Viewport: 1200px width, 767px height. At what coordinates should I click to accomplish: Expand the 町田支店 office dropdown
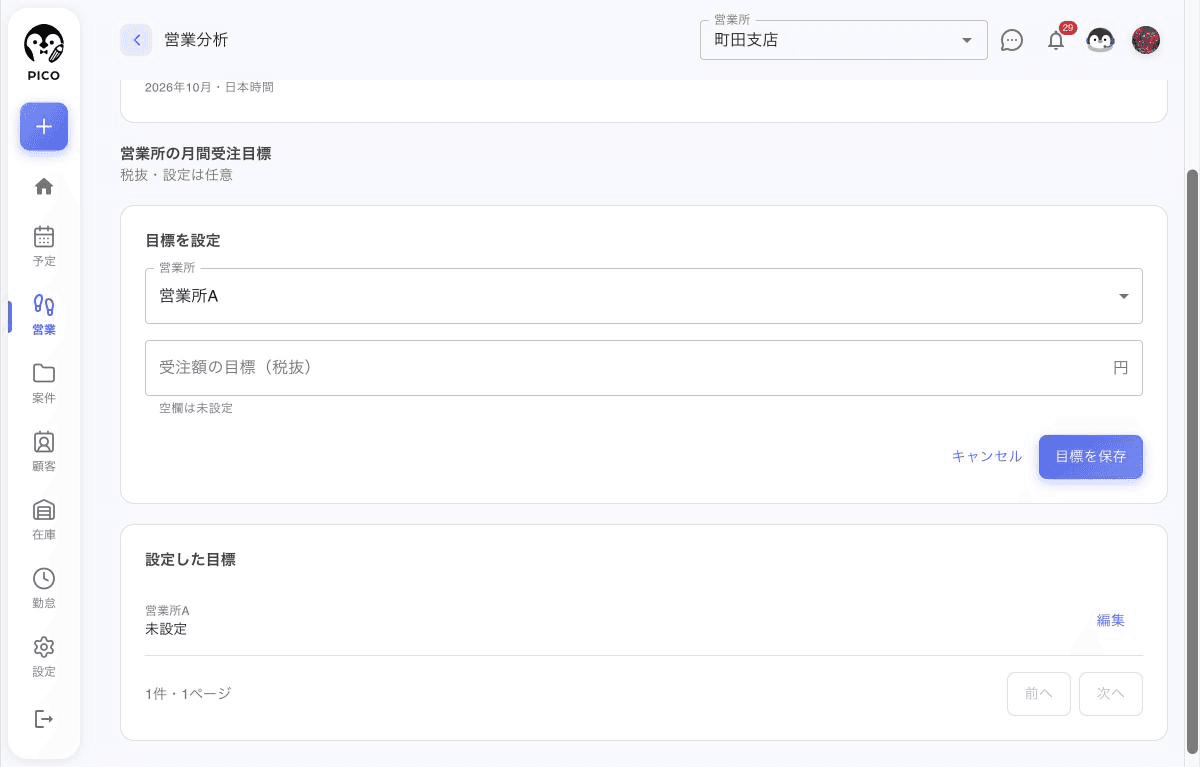pos(844,40)
